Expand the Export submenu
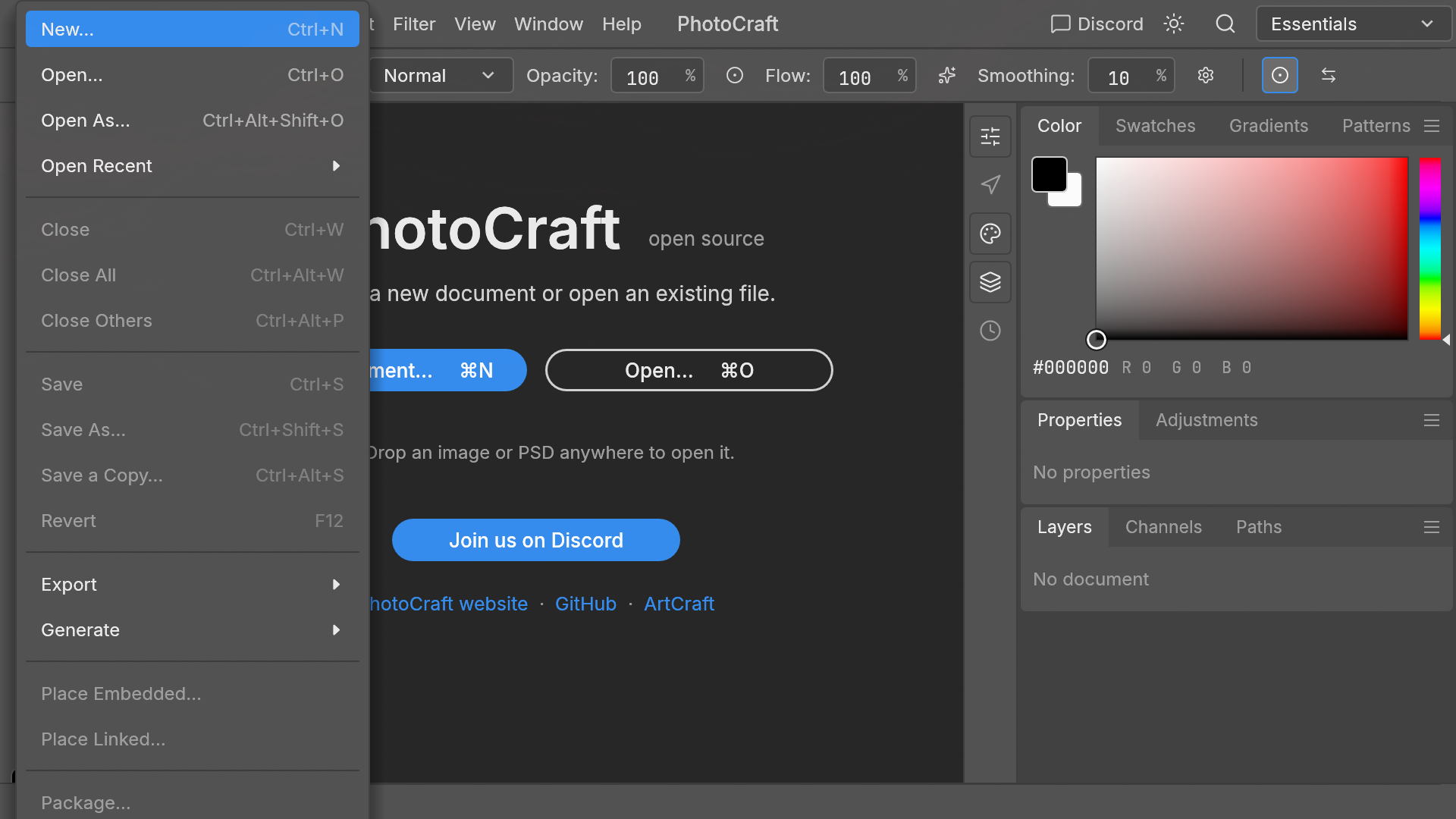 tap(193, 585)
